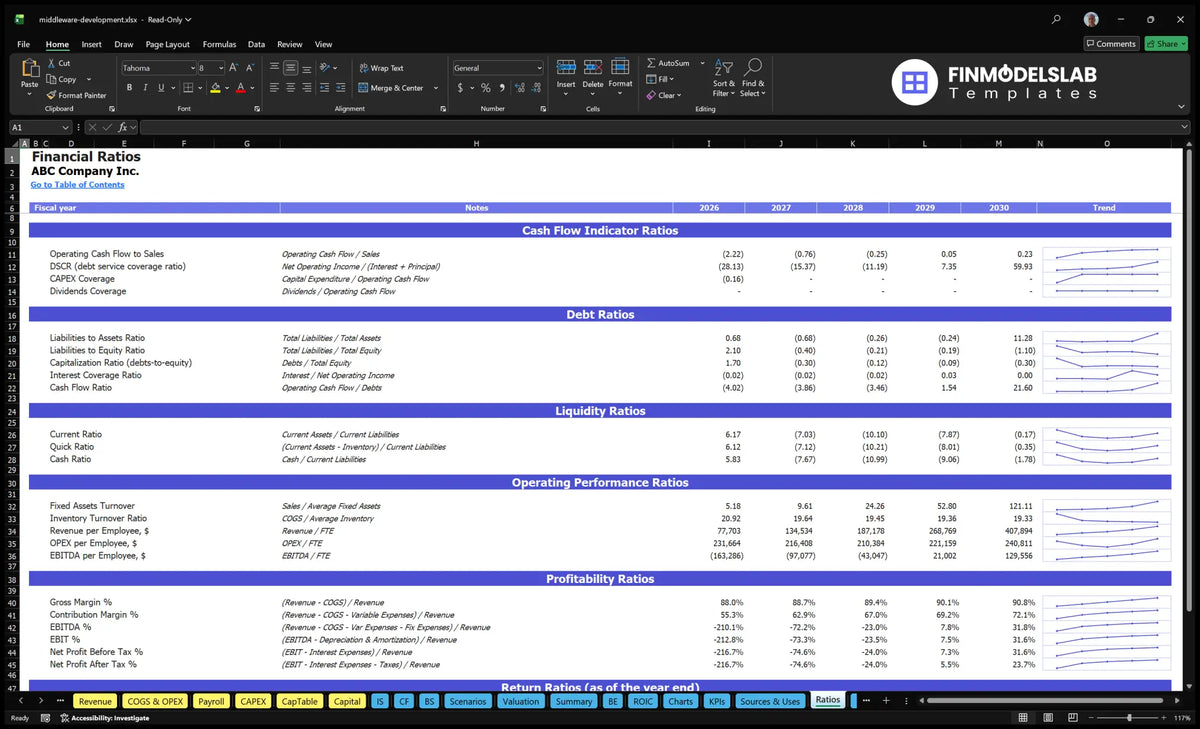Open the File menu
1200x729 pixels.
pyautogui.click(x=23, y=44)
